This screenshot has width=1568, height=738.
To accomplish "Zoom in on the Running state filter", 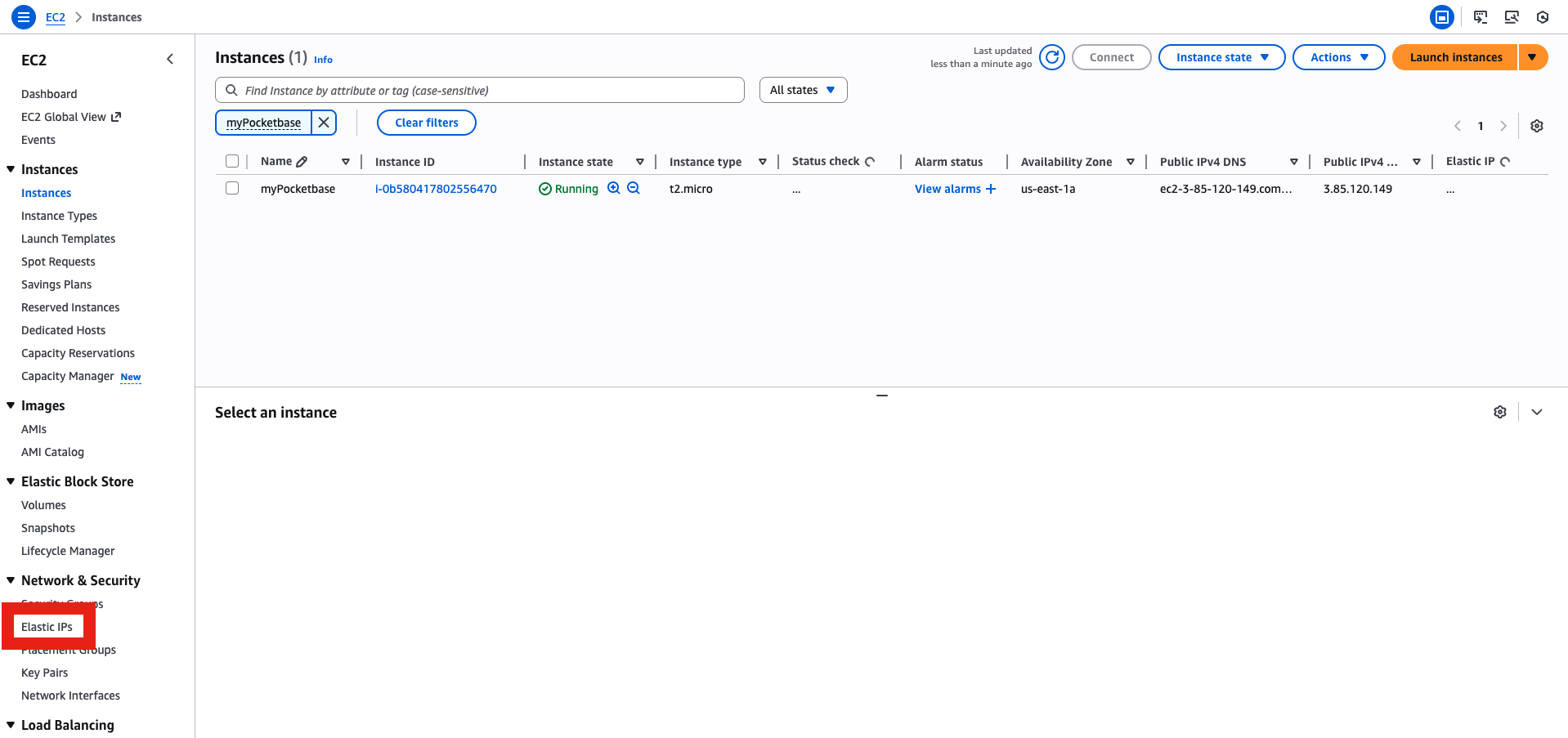I will (614, 188).
